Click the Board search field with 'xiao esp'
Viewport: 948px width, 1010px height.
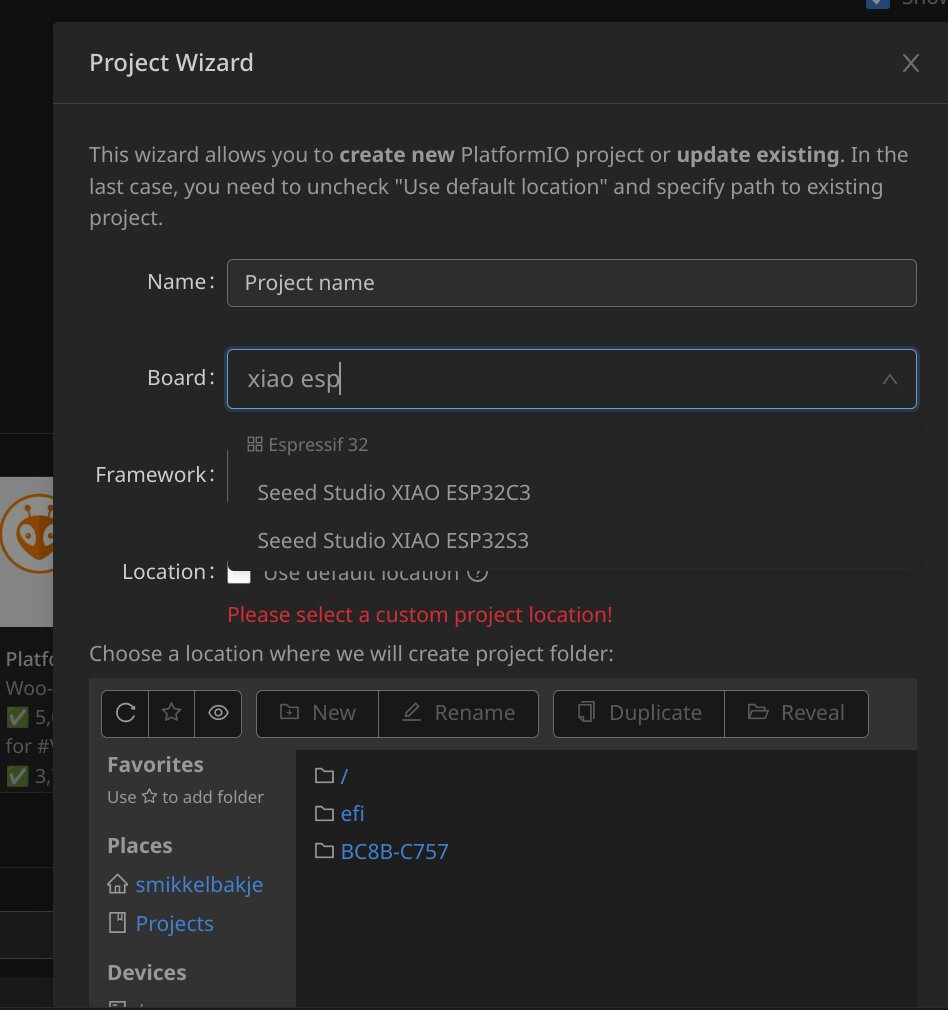coord(571,379)
